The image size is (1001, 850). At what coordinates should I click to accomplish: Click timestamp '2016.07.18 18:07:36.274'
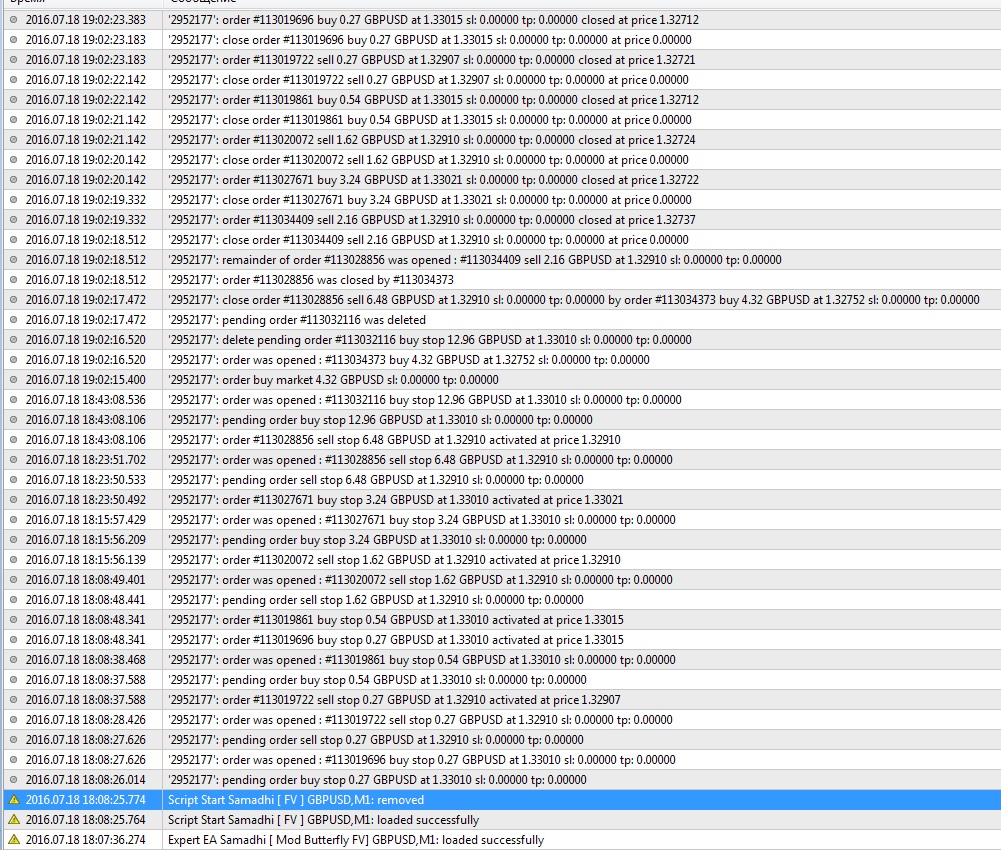[x=86, y=840]
